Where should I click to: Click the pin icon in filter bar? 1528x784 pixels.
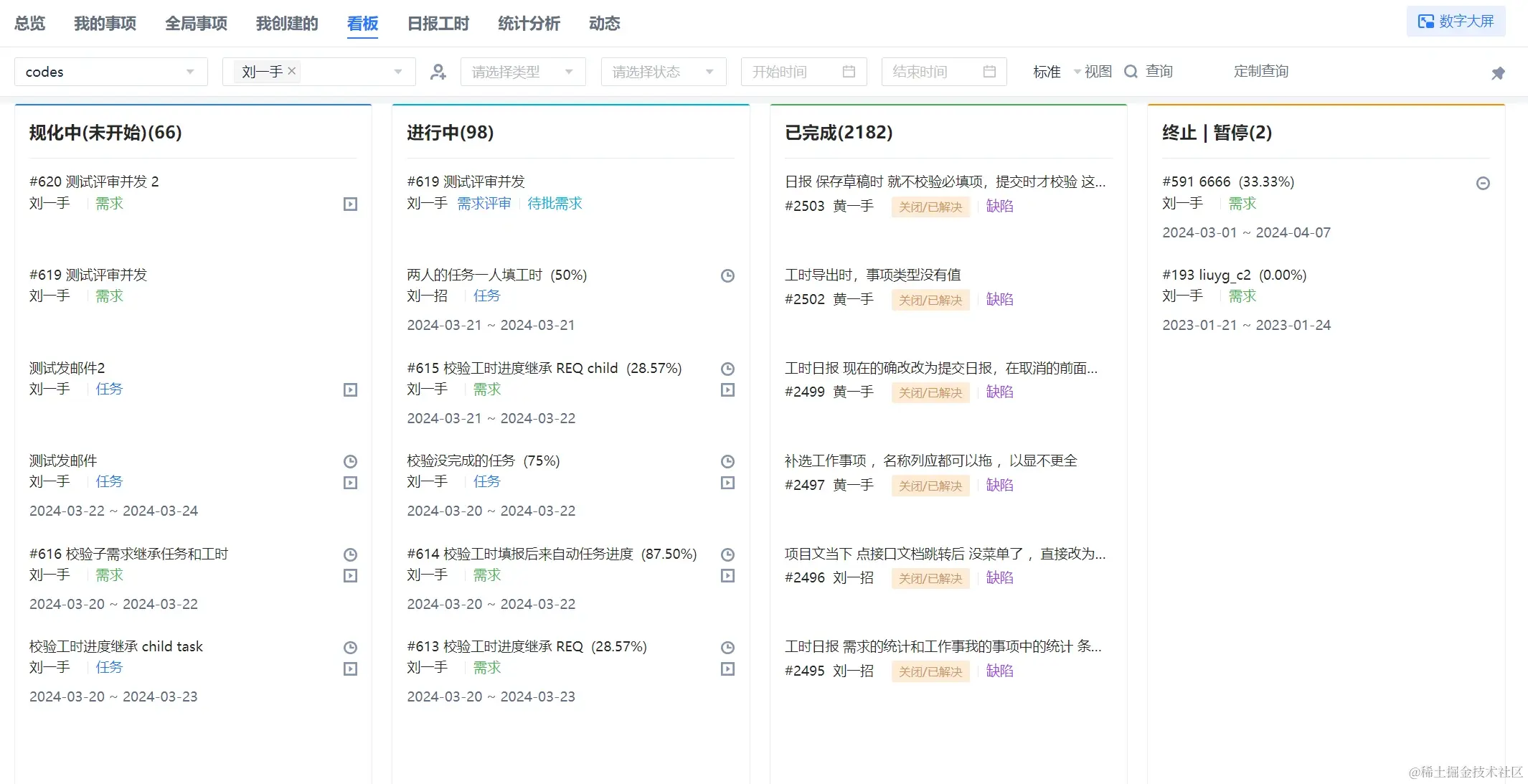point(1498,73)
